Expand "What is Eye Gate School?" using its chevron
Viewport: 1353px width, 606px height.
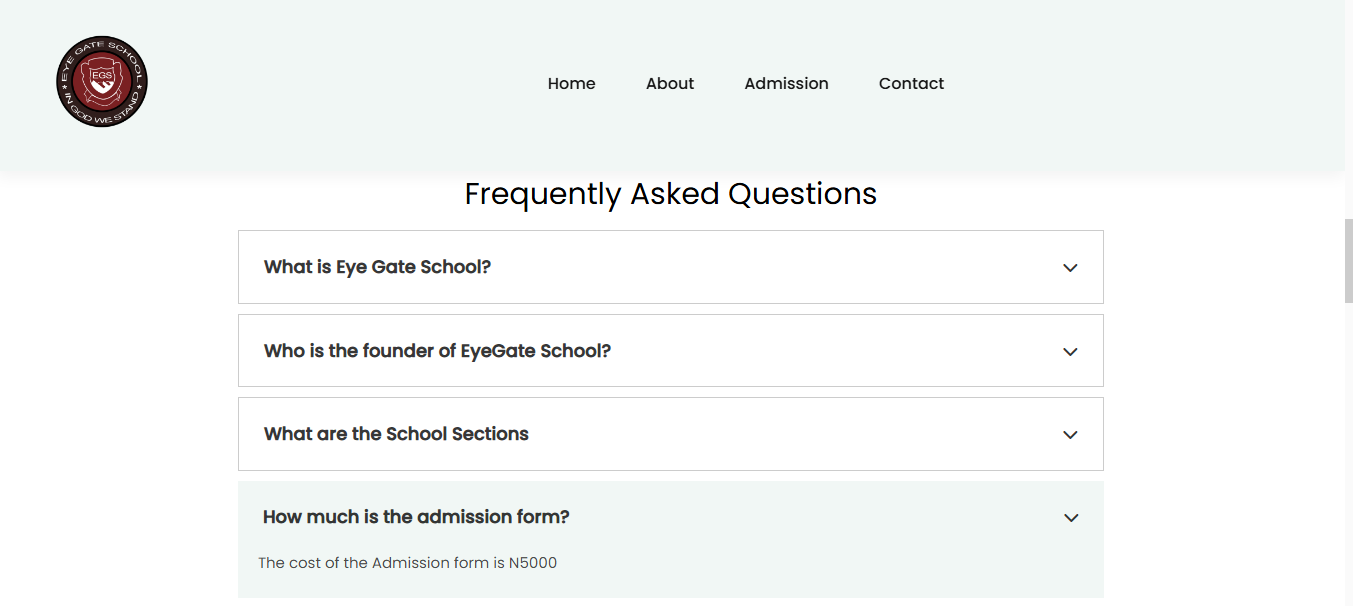pos(1070,268)
